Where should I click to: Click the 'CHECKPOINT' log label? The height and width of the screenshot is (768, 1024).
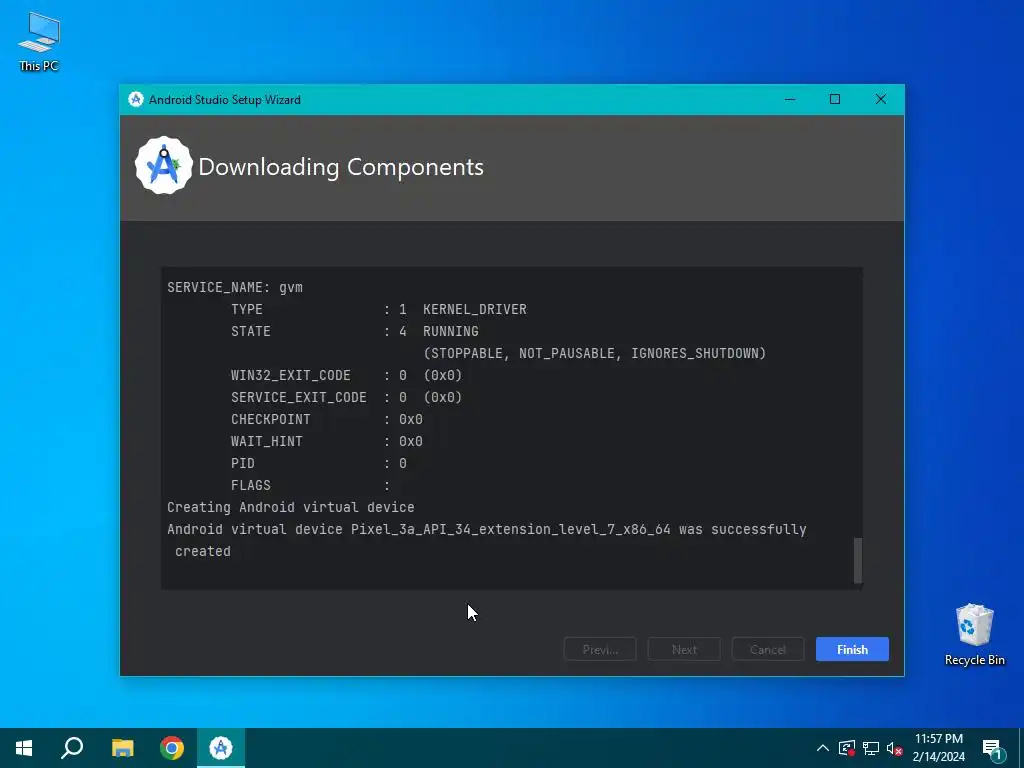click(x=270, y=419)
